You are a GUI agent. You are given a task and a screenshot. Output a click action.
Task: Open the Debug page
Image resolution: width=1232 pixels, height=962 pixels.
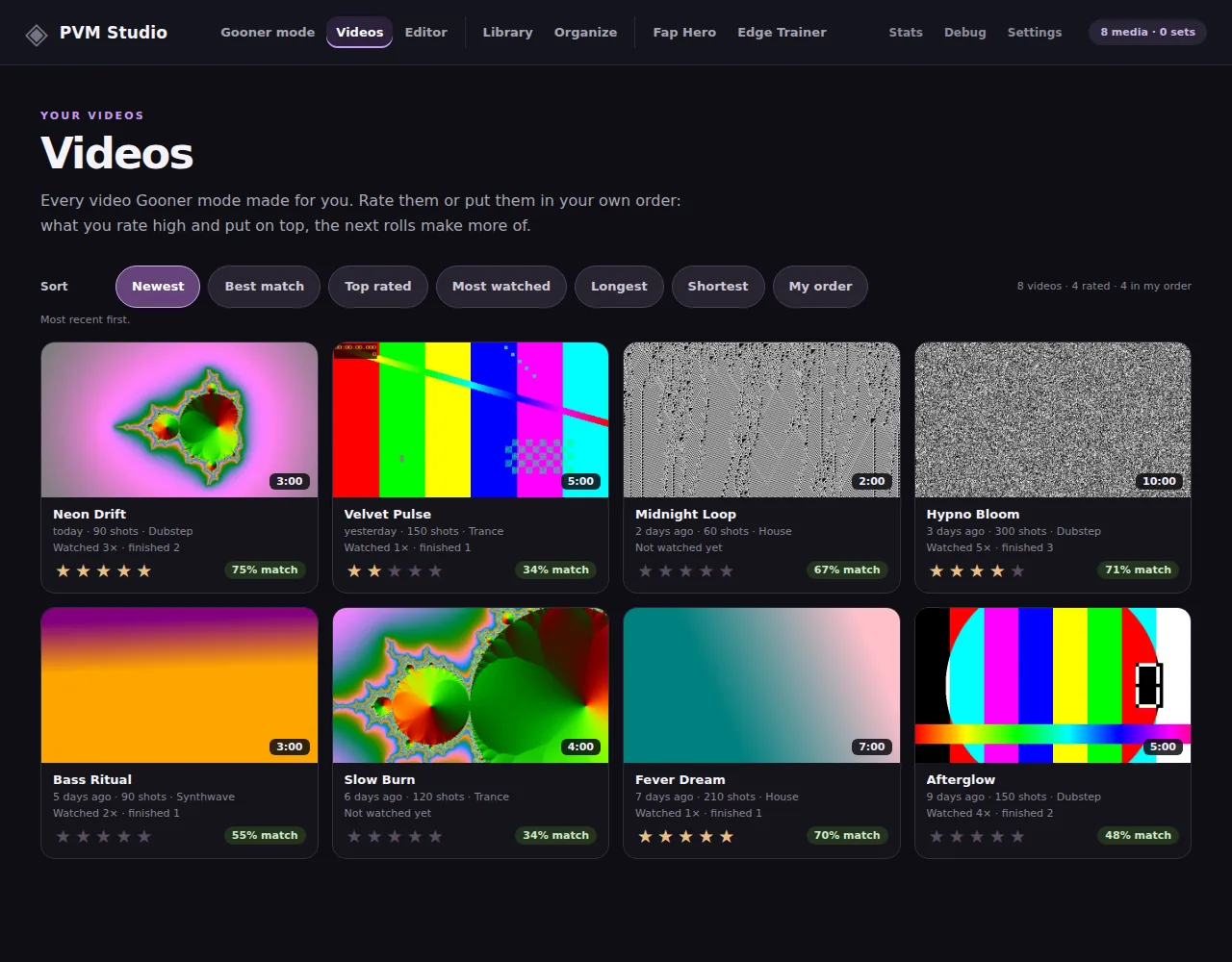pyautogui.click(x=964, y=32)
